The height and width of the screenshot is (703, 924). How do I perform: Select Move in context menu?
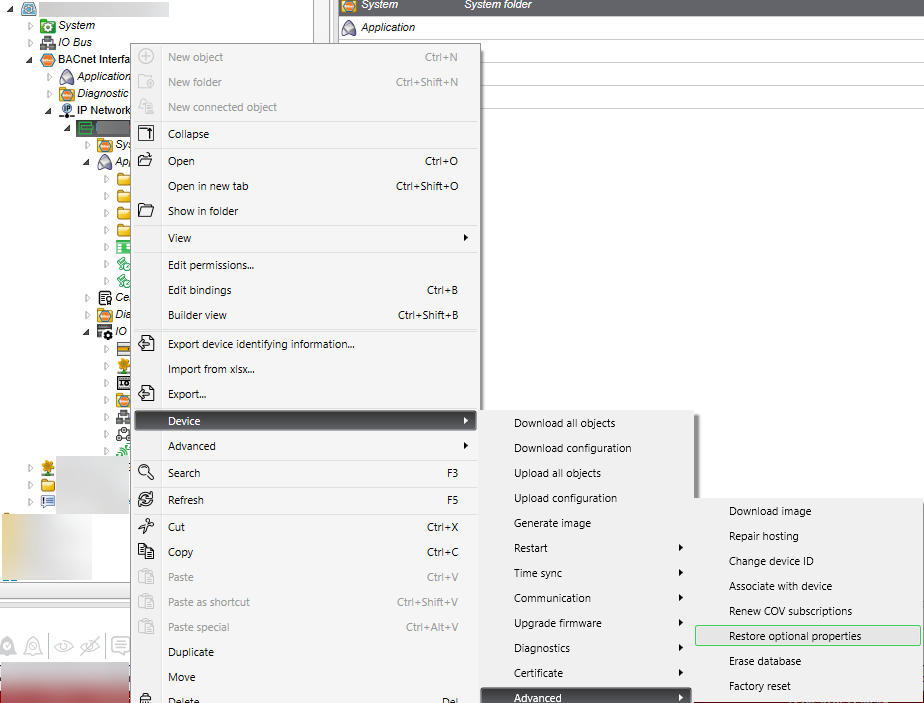coord(305,677)
